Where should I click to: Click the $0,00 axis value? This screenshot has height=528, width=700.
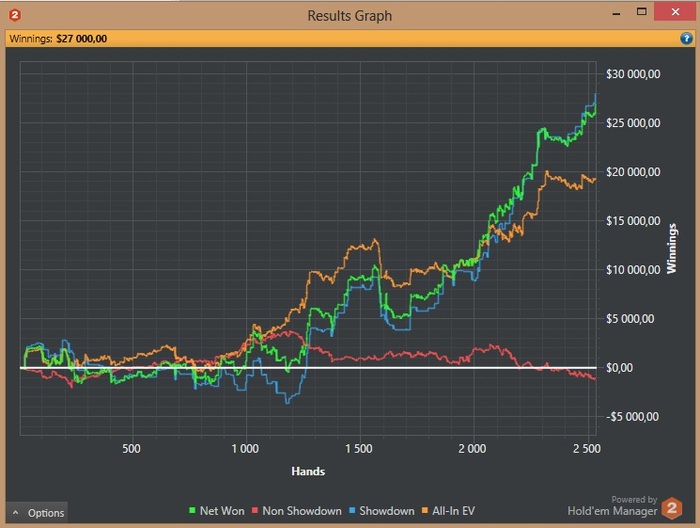620,368
